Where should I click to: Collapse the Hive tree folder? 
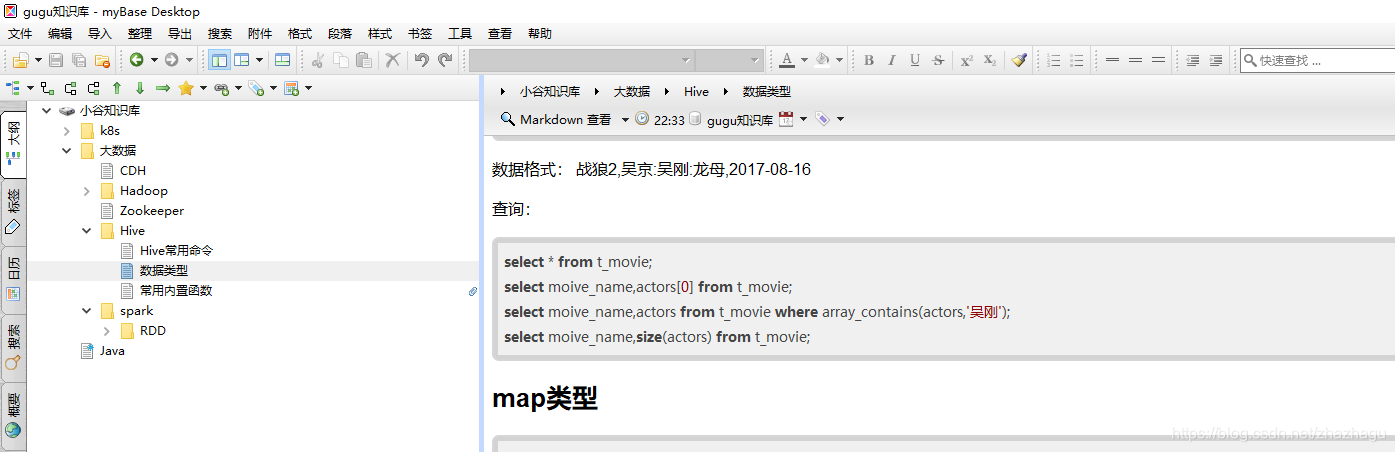87,230
